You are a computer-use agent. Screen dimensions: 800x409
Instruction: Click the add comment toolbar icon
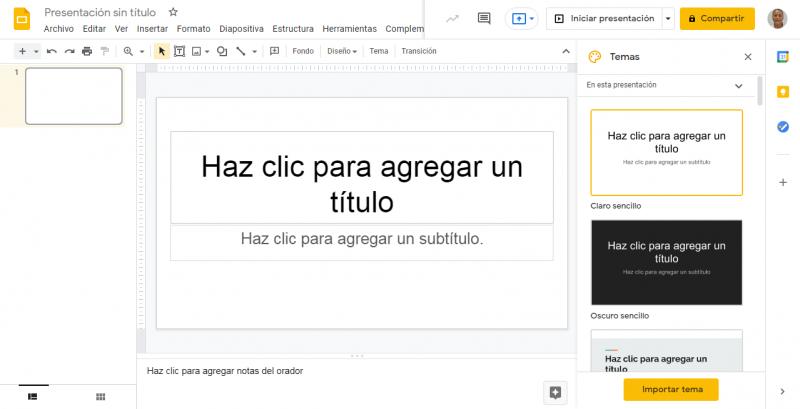(x=274, y=51)
